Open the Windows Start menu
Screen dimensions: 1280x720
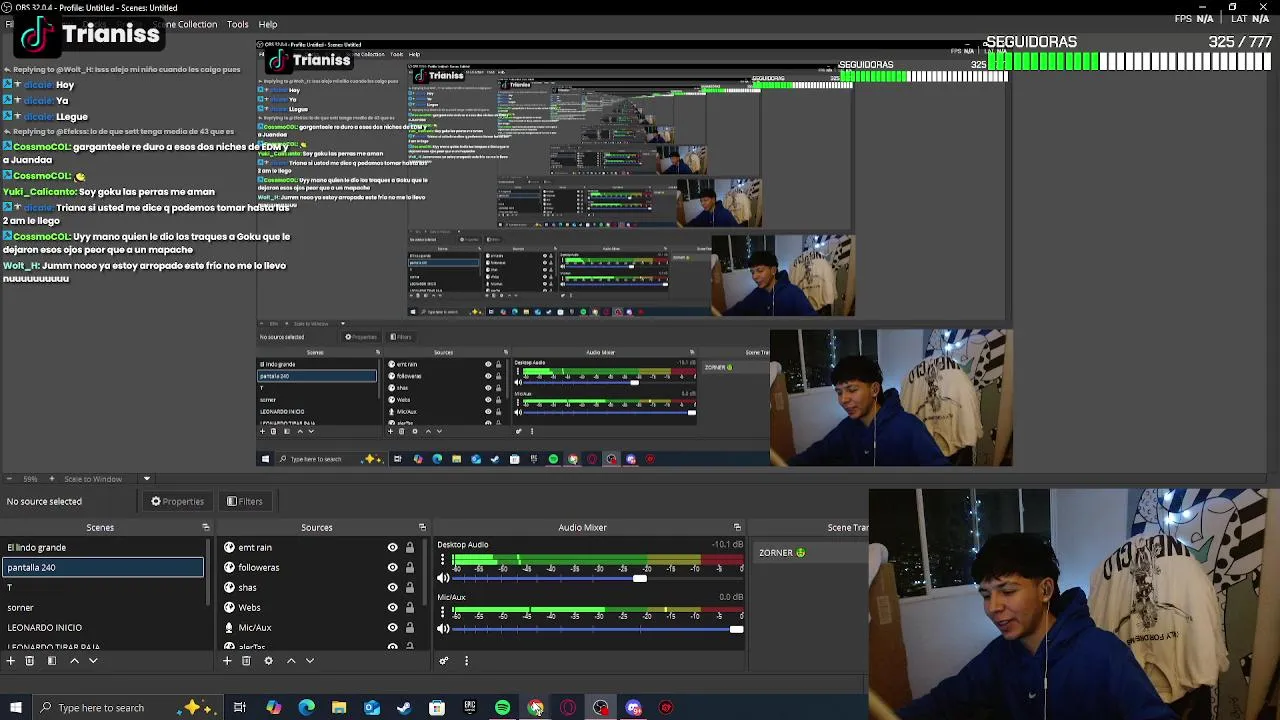coord(15,708)
